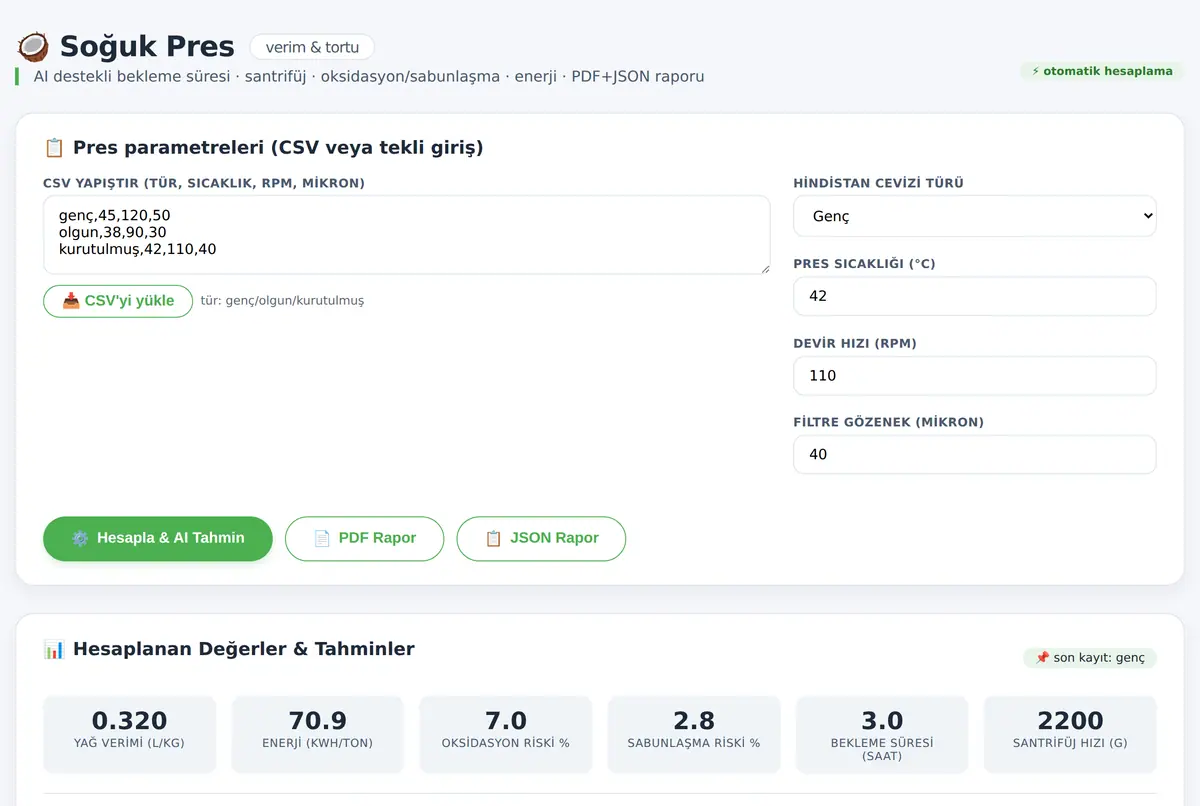1200x806 pixels.
Task: Click the coconut logo icon
Action: coord(33,46)
